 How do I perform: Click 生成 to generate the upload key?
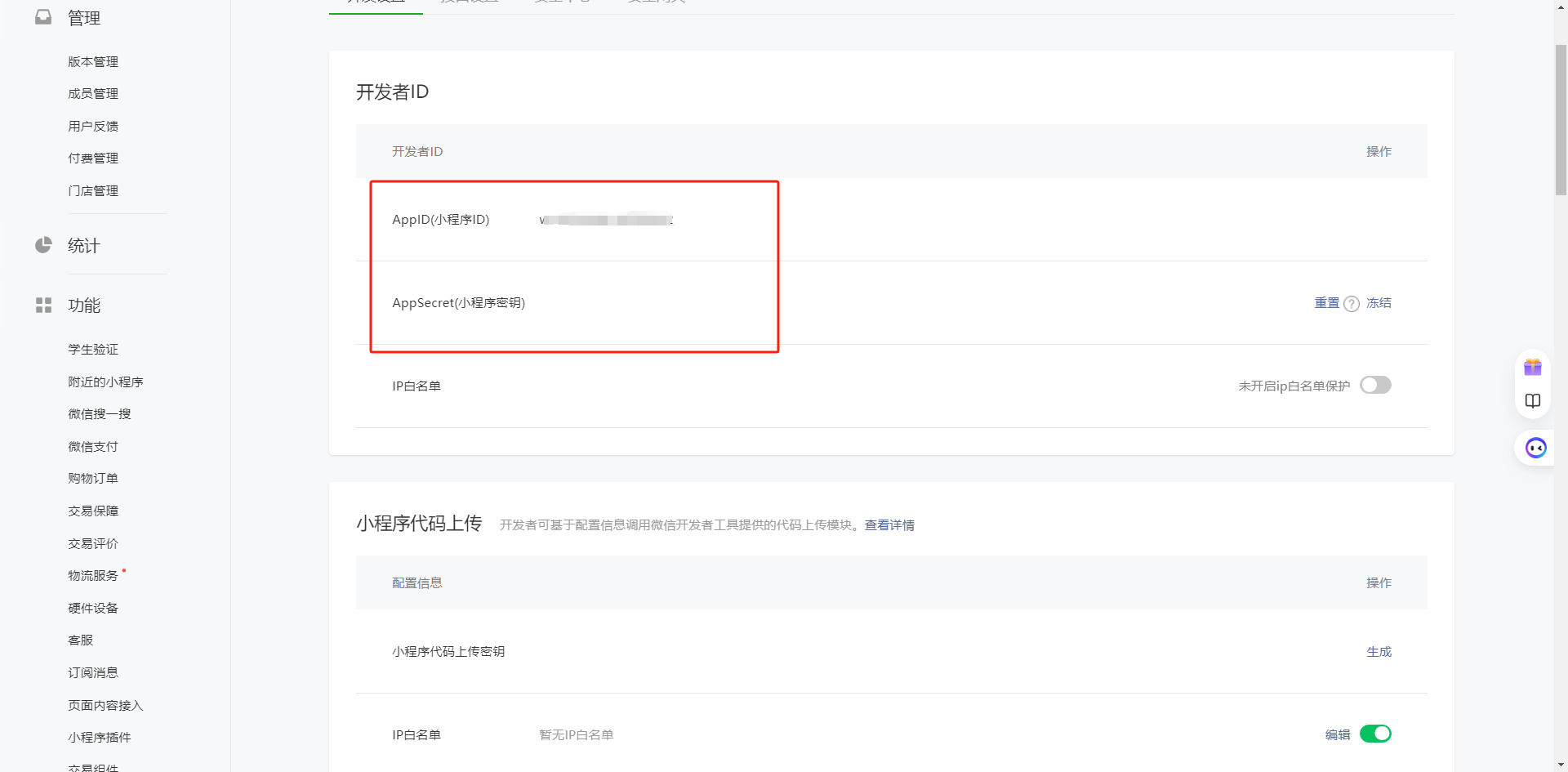1379,652
